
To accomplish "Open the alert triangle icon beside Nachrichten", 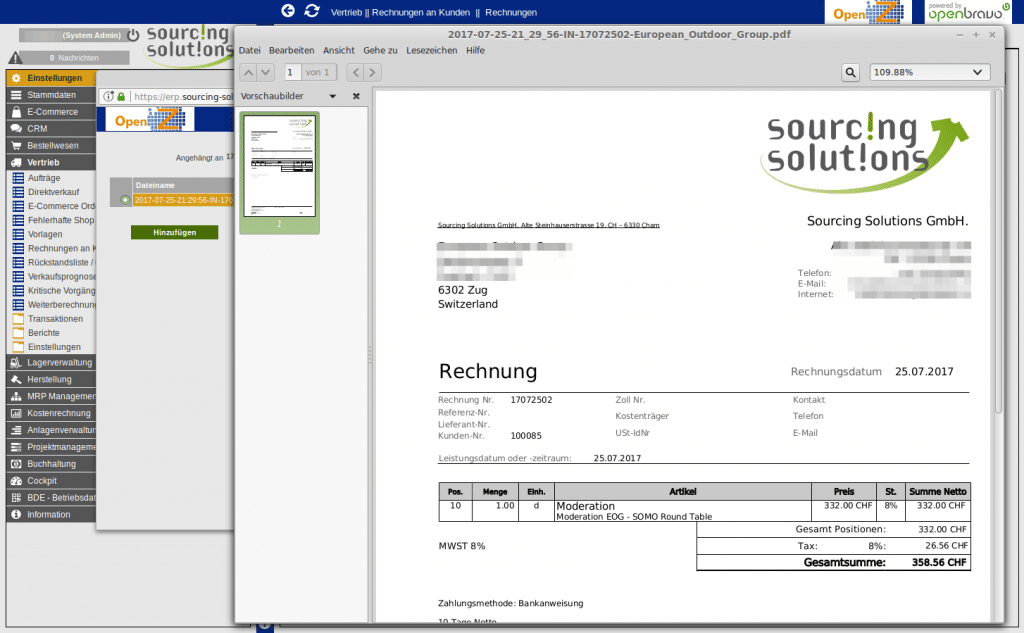I will click(x=14, y=58).
